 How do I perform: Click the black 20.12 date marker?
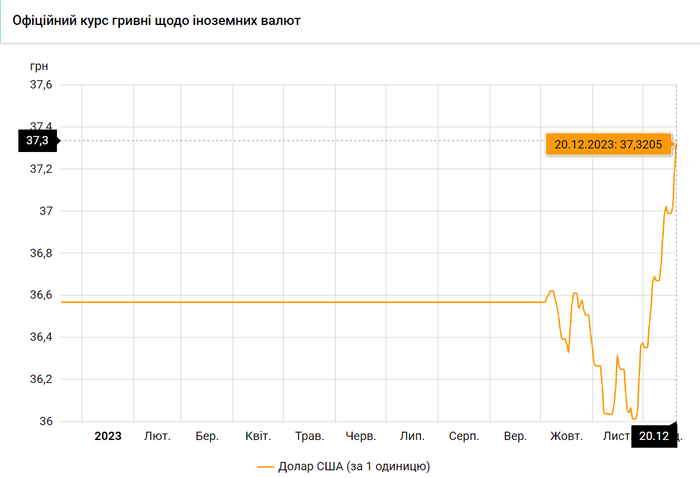[654, 436]
